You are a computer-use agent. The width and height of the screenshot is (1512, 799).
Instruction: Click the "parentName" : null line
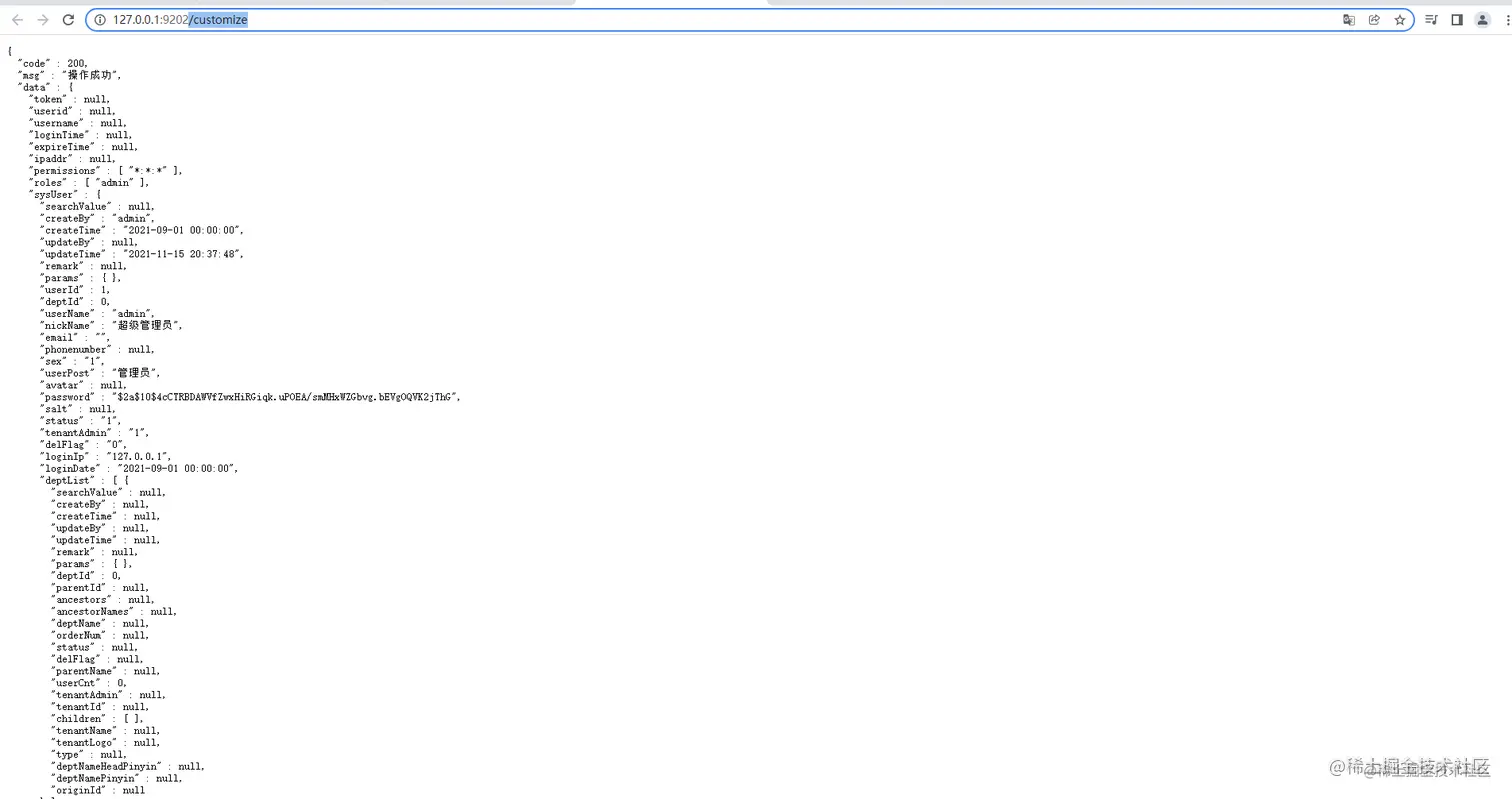tap(106, 671)
